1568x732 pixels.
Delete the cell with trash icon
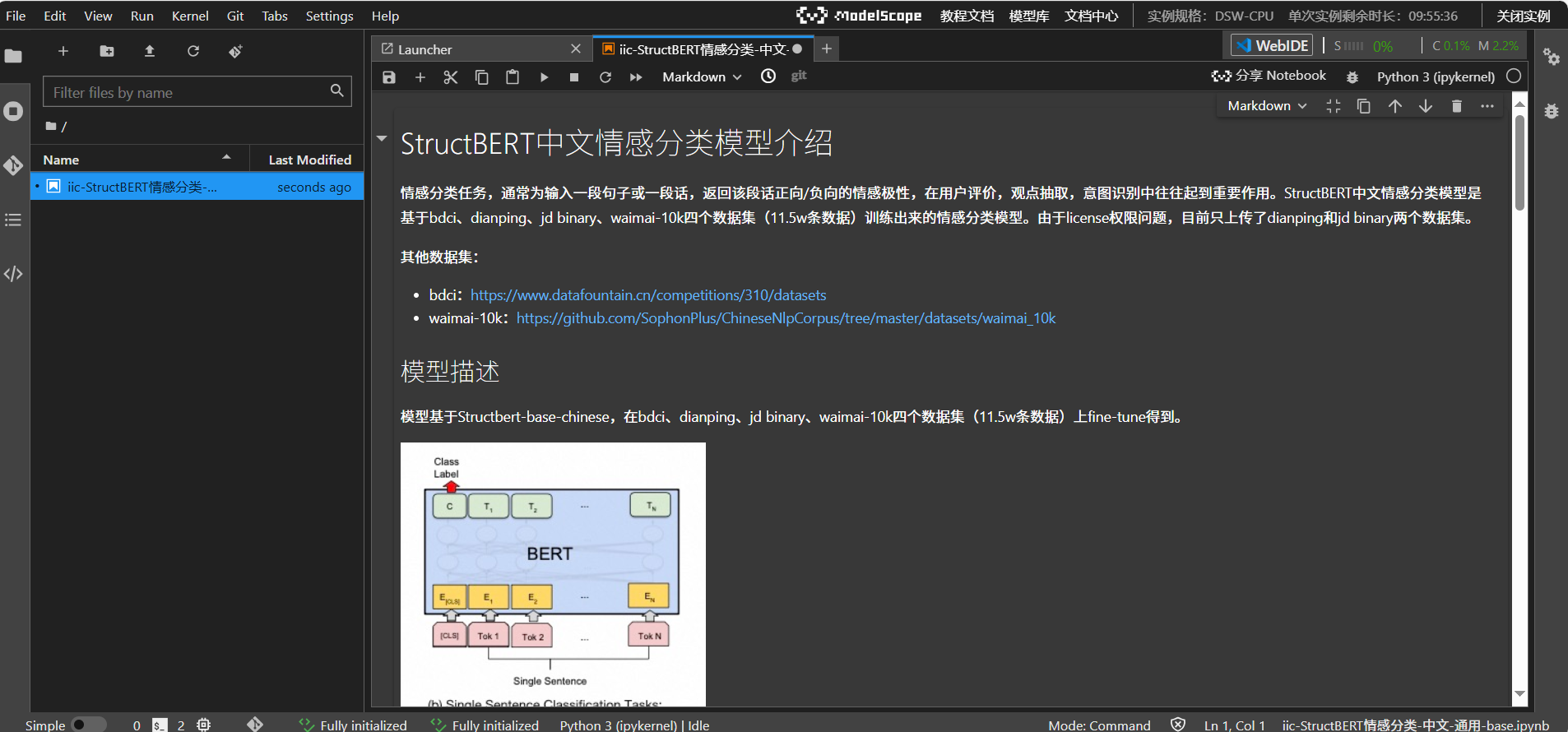1457,106
